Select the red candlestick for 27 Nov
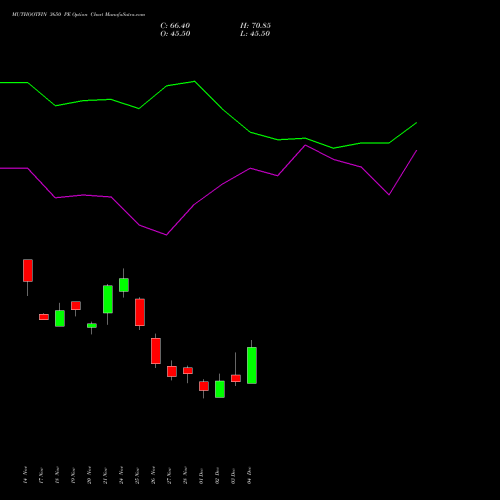 [172, 371]
